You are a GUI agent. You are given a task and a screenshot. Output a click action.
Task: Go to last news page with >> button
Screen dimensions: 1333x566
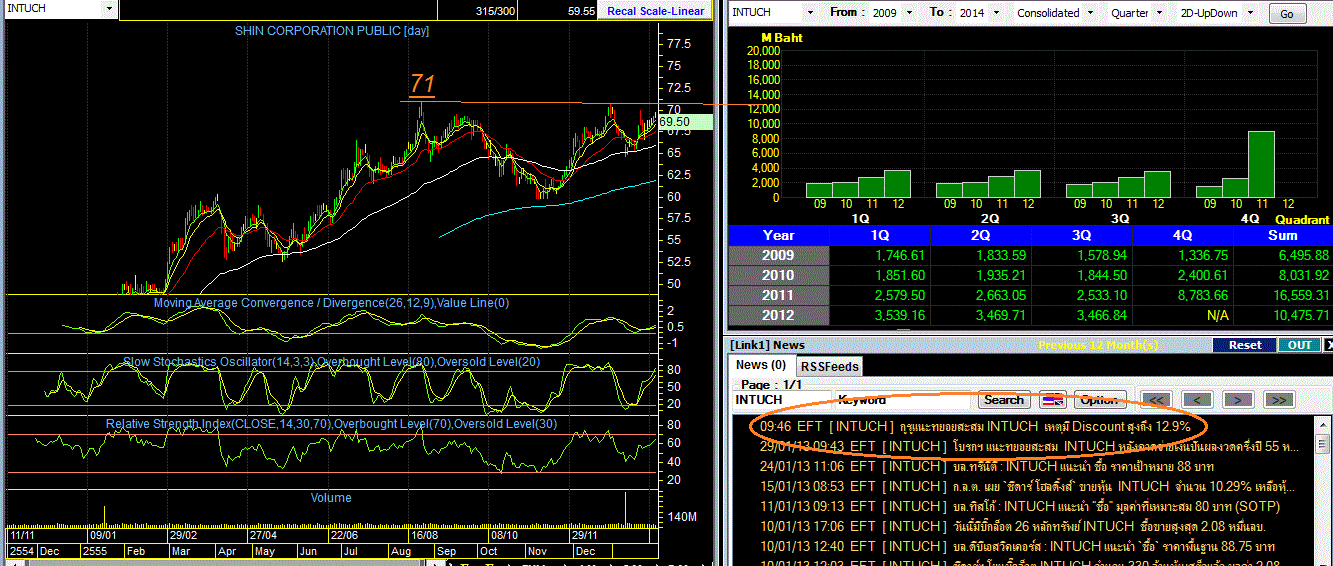click(1279, 400)
